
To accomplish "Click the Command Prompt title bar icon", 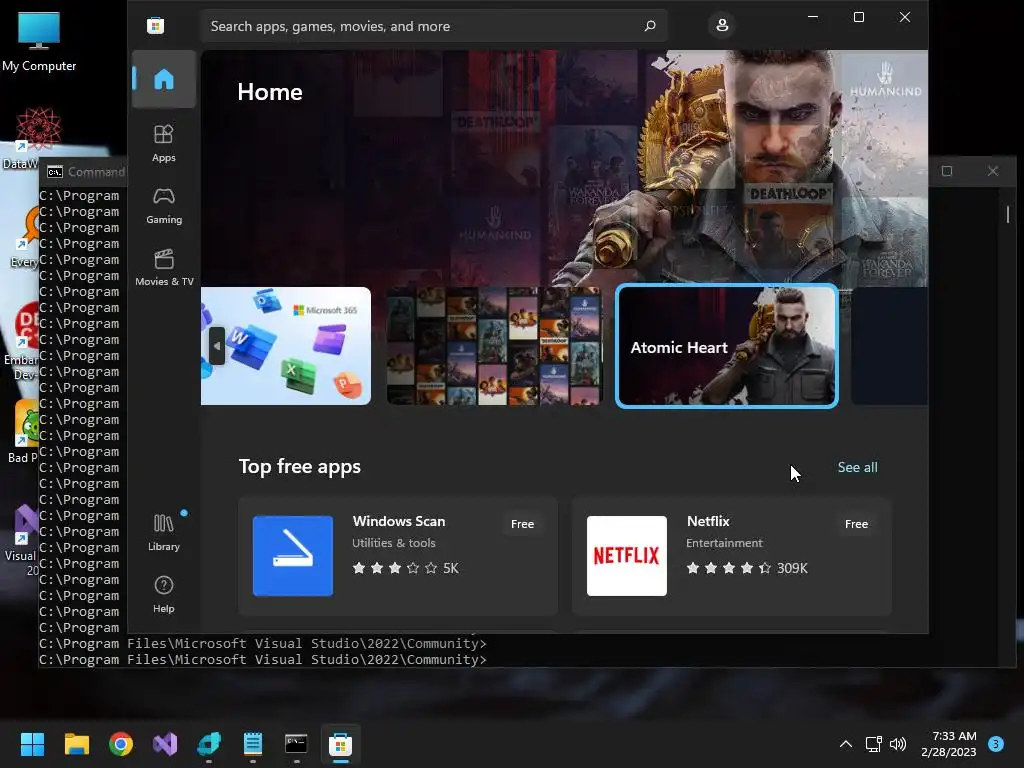I will point(55,172).
